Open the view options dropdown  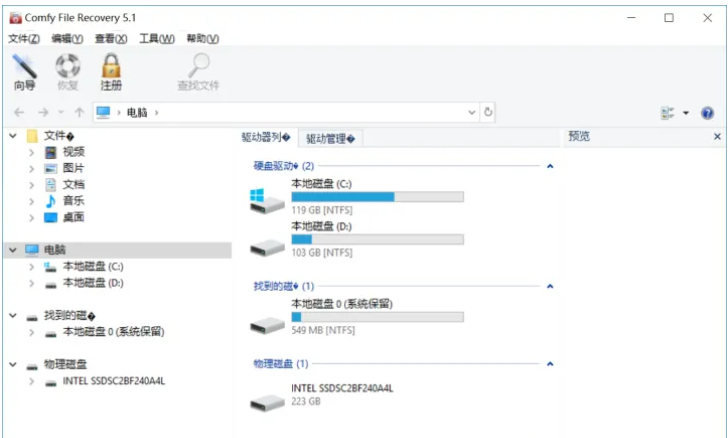pos(686,113)
